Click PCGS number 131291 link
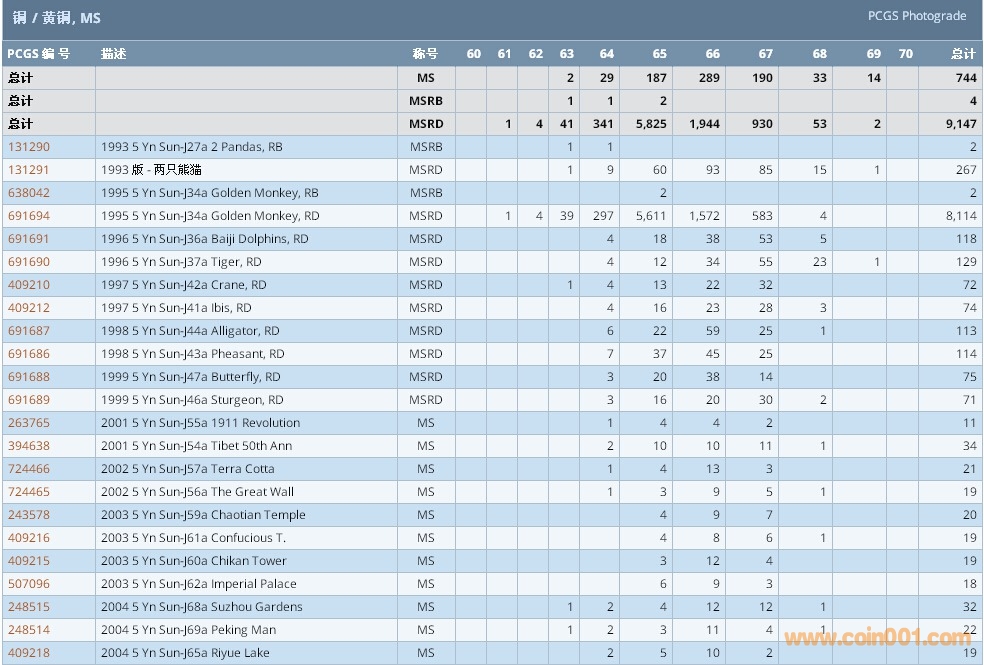Screen dimensions: 984x665 29,170
